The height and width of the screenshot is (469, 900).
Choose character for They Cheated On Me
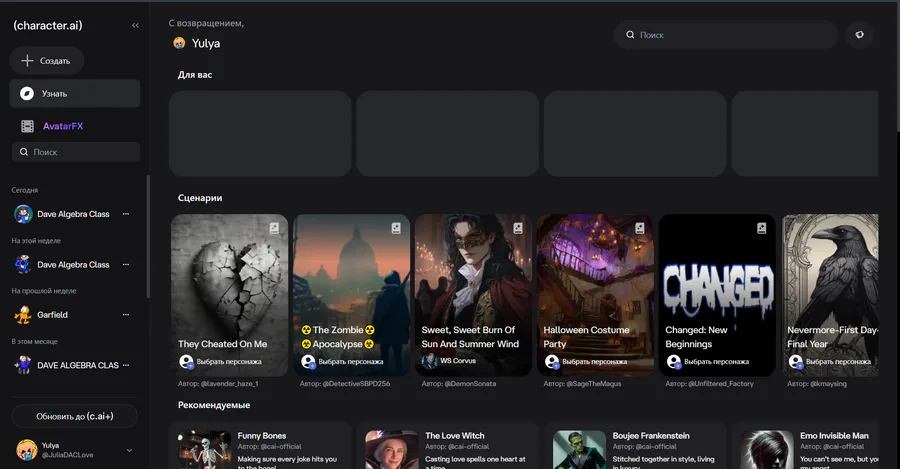tap(220, 362)
